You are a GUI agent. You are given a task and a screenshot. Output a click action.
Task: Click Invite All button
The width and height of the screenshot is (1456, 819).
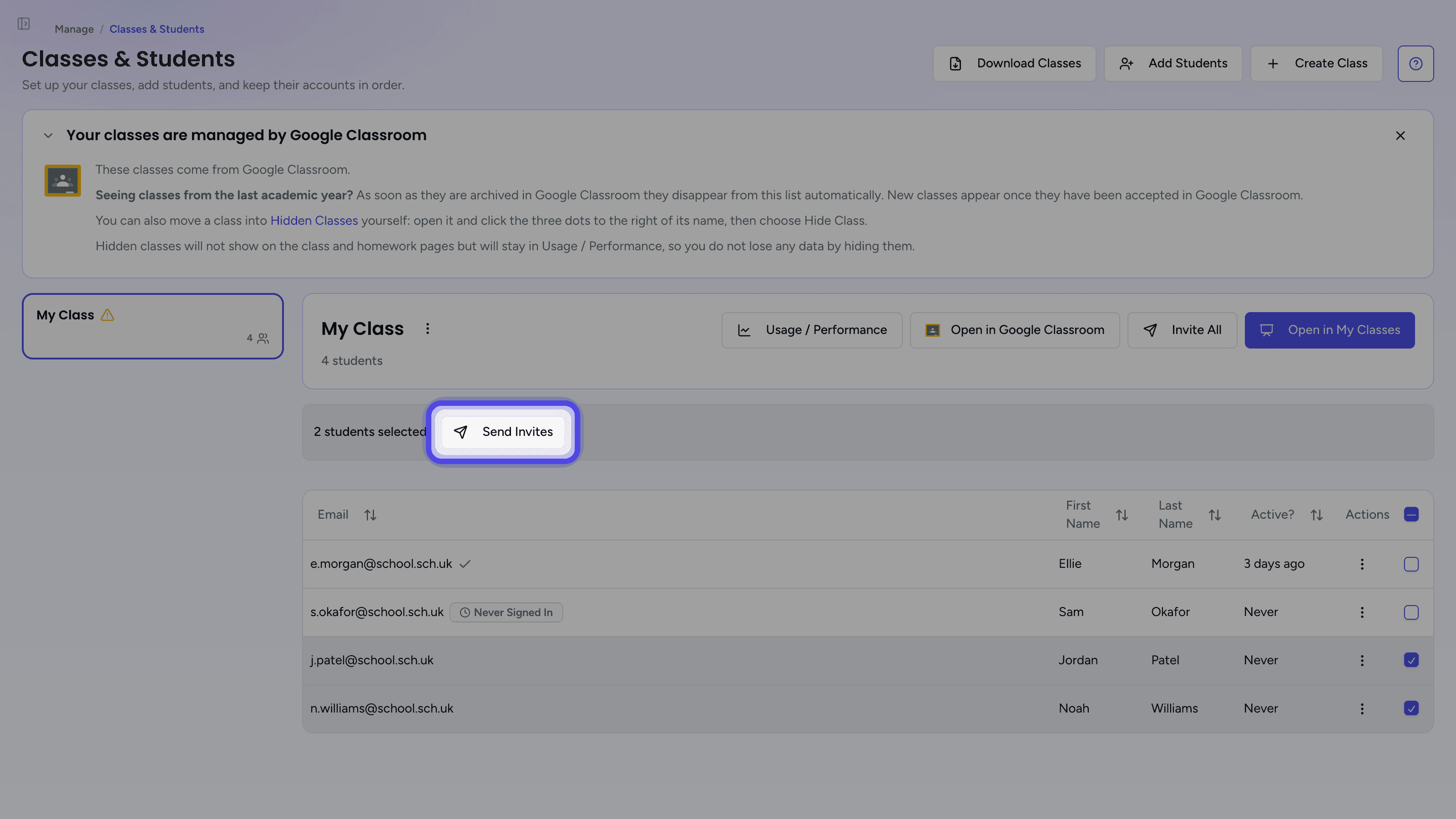click(1182, 330)
